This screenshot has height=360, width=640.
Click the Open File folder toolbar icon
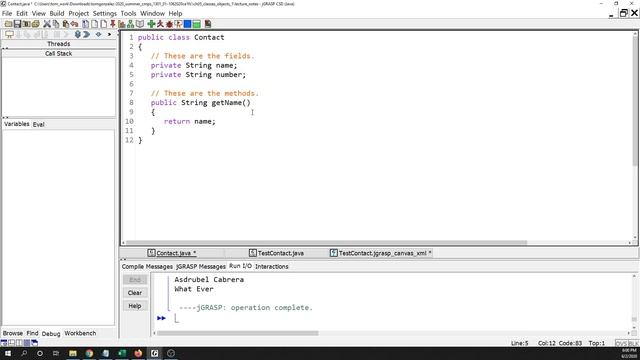point(8,24)
